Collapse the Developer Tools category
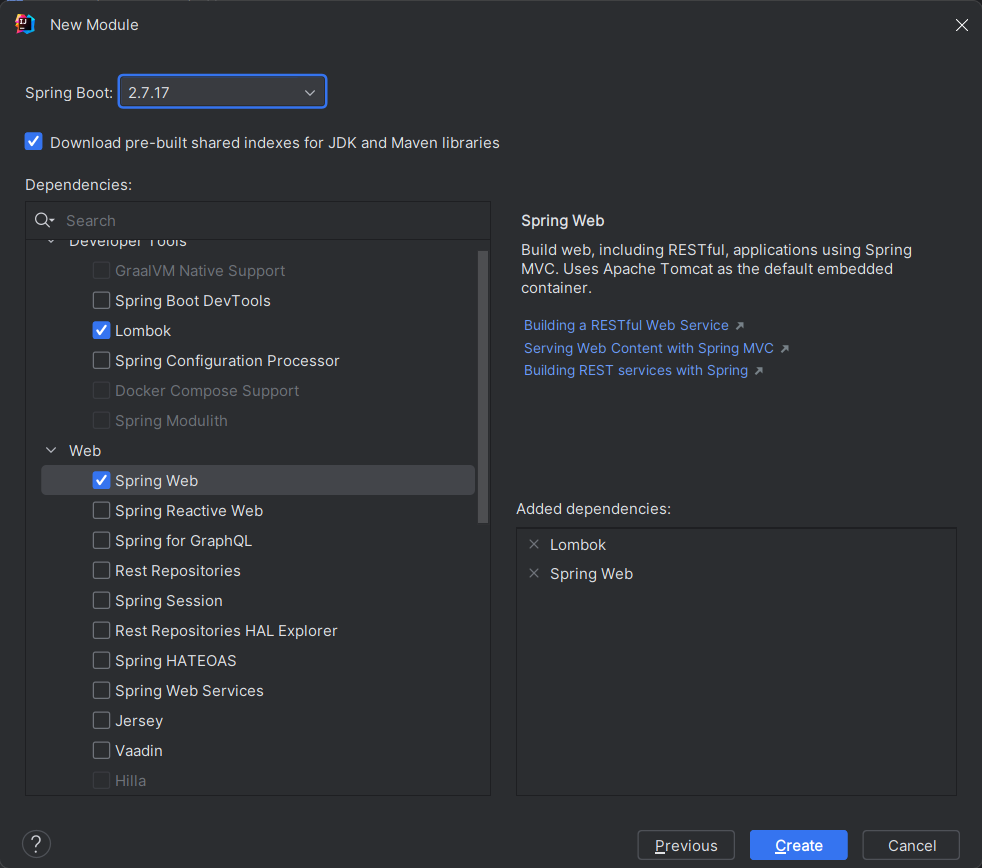The image size is (982, 868). (52, 243)
